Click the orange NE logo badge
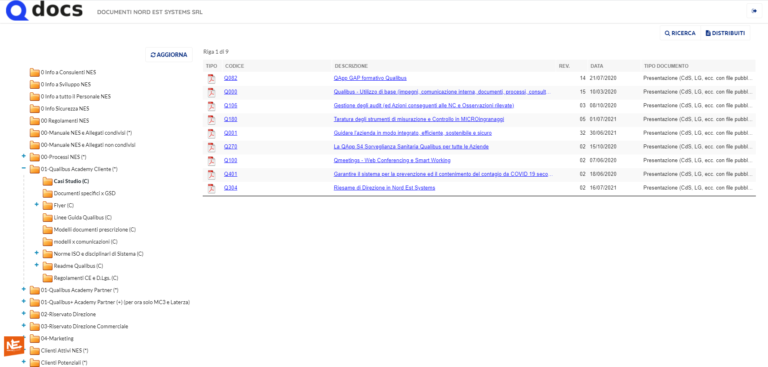Screen dimensions: 768x367 [x=14, y=346]
